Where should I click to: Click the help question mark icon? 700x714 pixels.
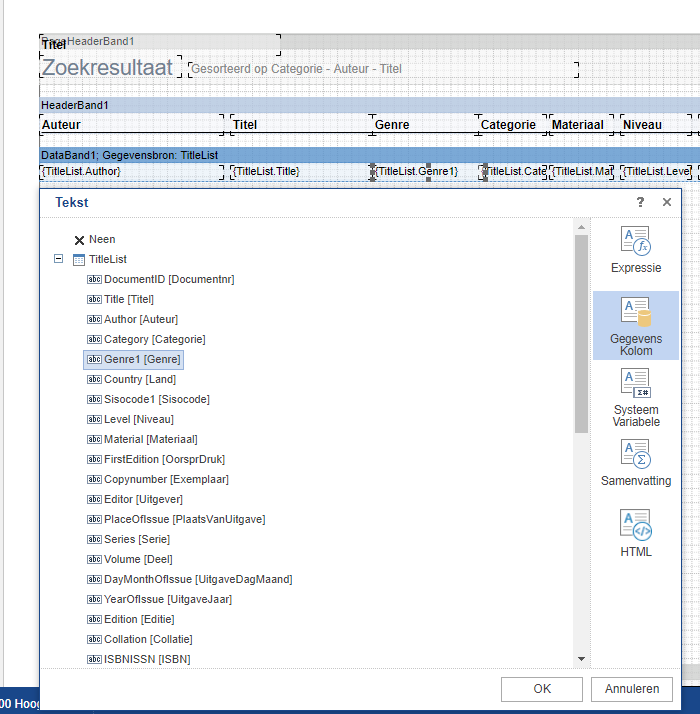click(640, 202)
